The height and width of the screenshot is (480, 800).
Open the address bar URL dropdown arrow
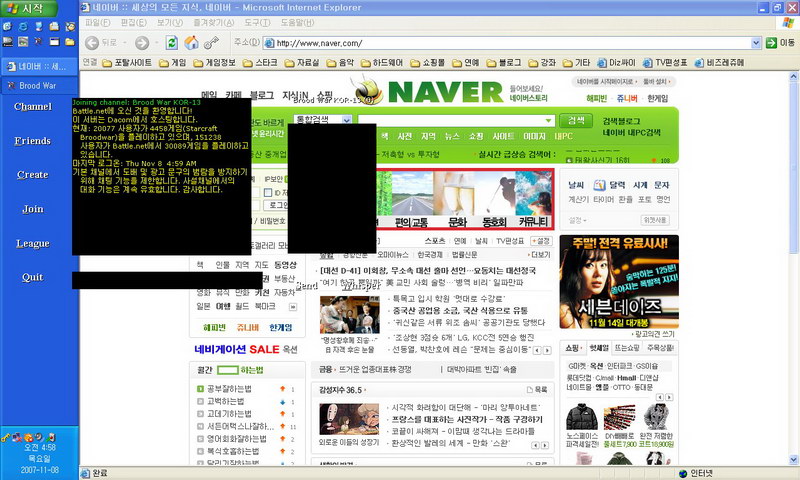pos(756,43)
